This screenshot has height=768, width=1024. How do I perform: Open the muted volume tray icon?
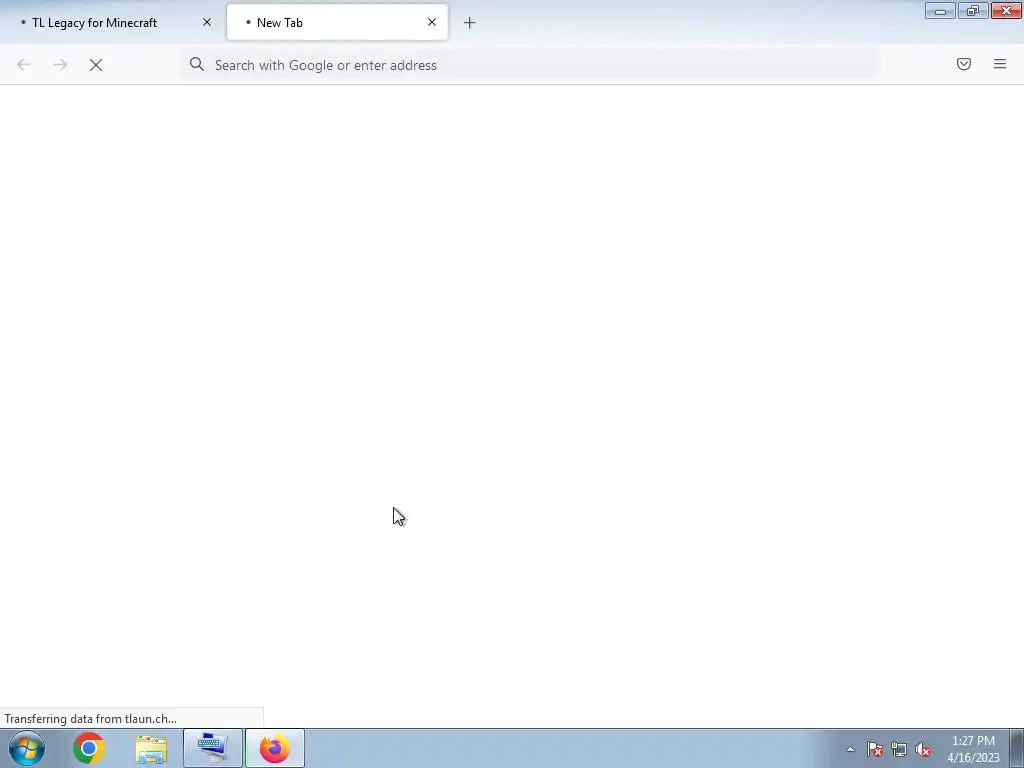pyautogui.click(x=923, y=750)
